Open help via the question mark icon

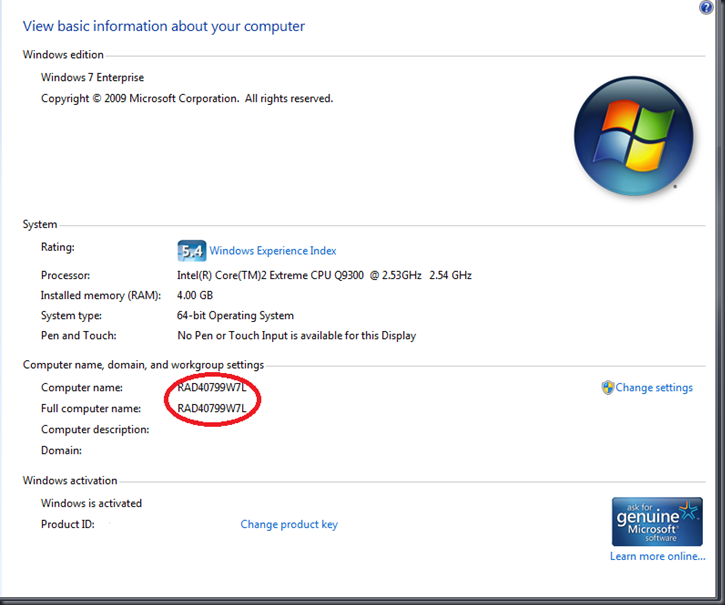coord(706,7)
